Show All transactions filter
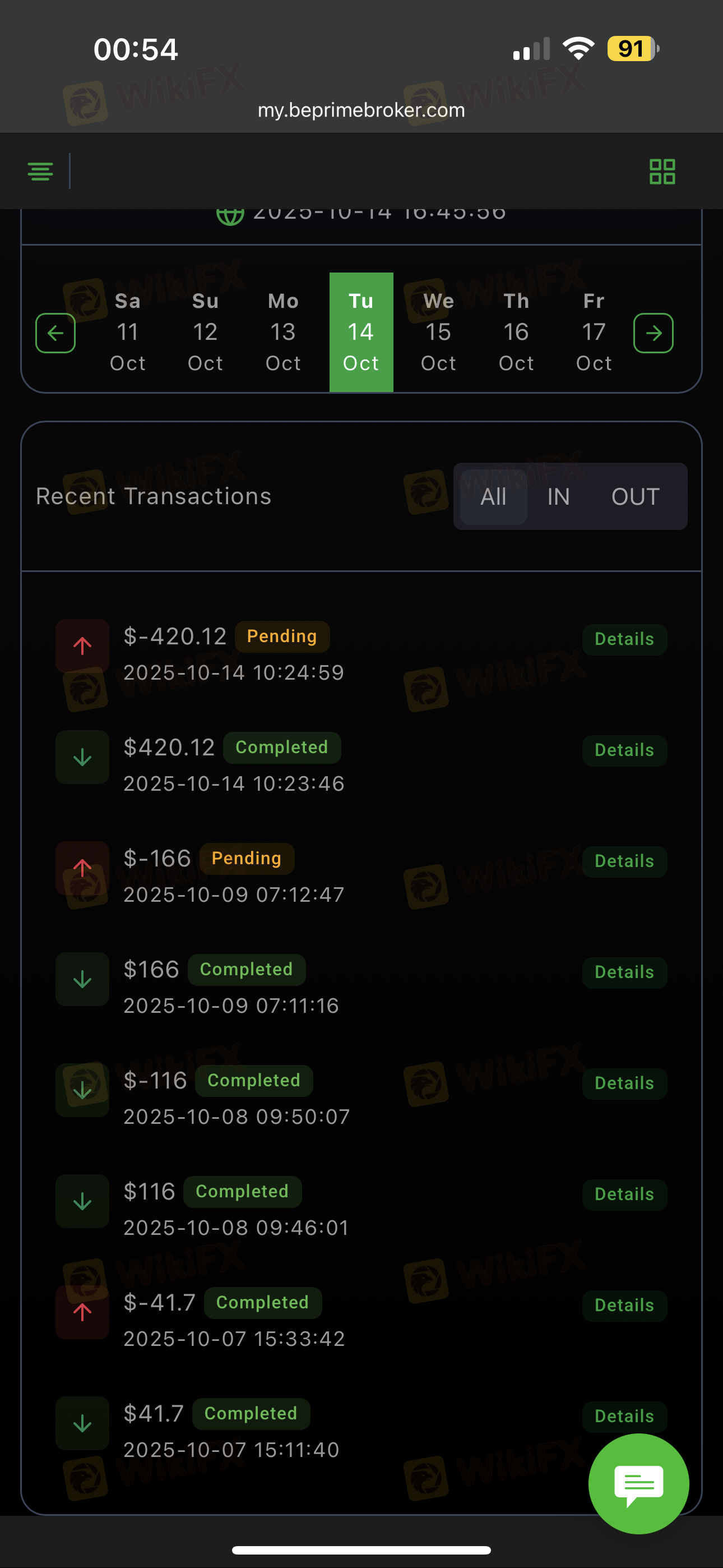Image resolution: width=723 pixels, height=1568 pixels. tap(493, 497)
